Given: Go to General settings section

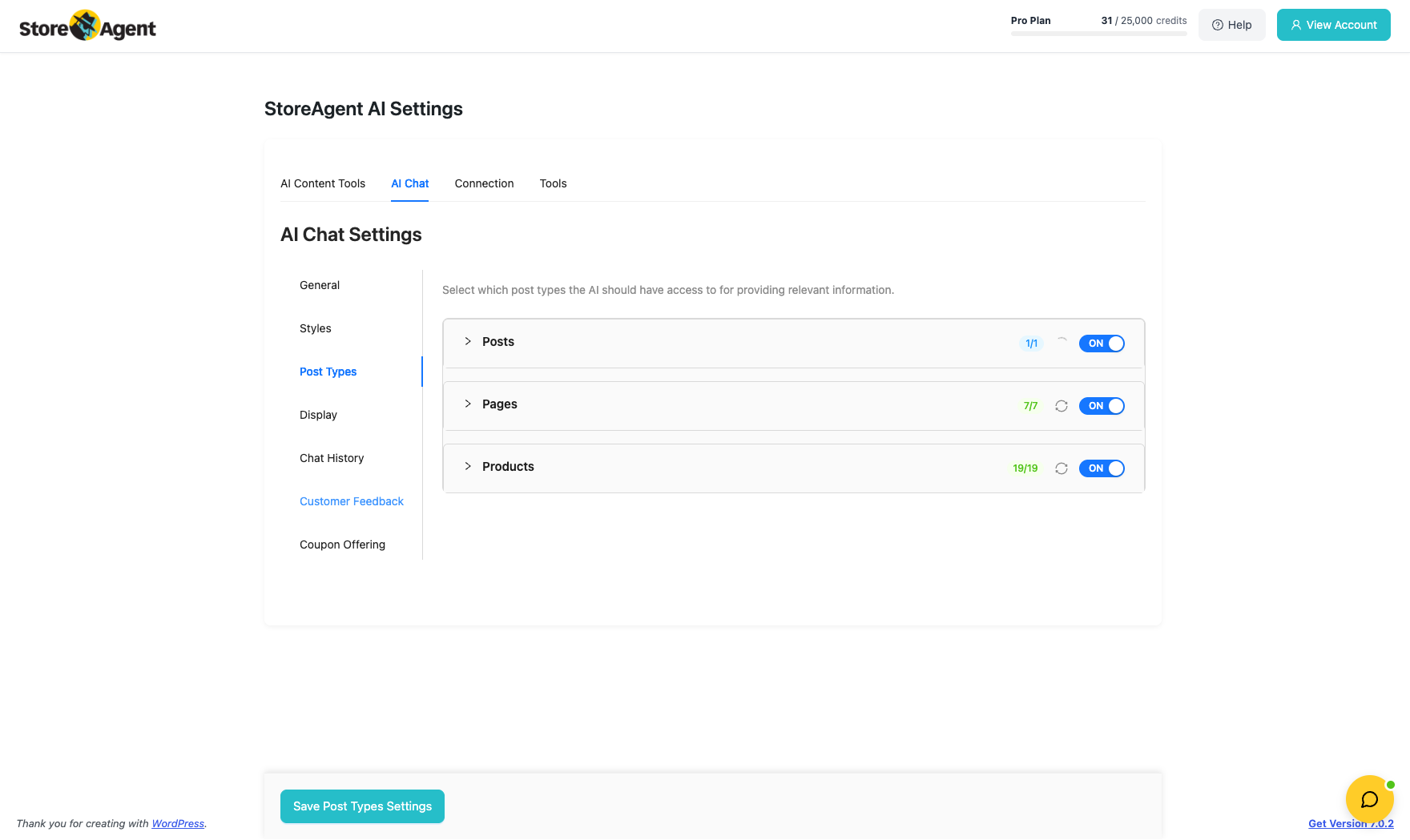Looking at the screenshot, I should [320, 285].
